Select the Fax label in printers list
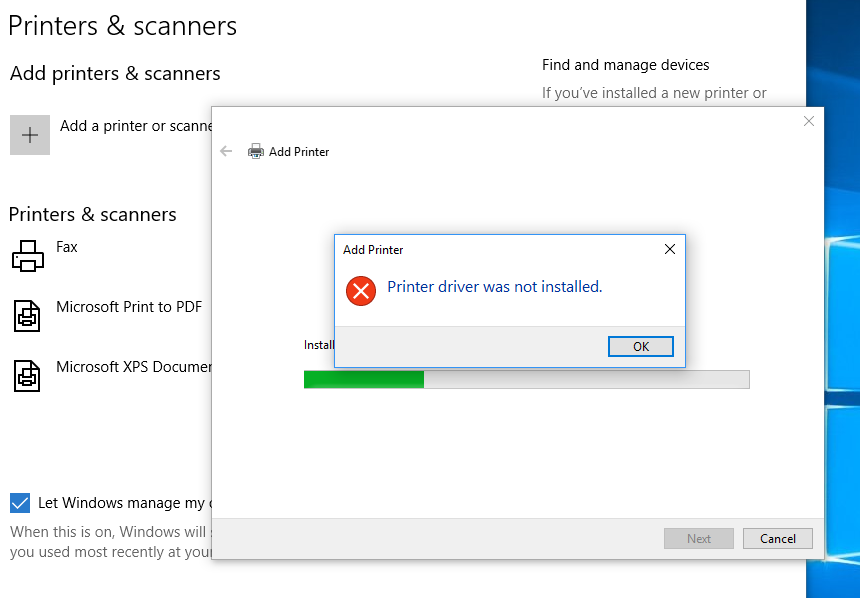The image size is (860, 598). point(67,247)
